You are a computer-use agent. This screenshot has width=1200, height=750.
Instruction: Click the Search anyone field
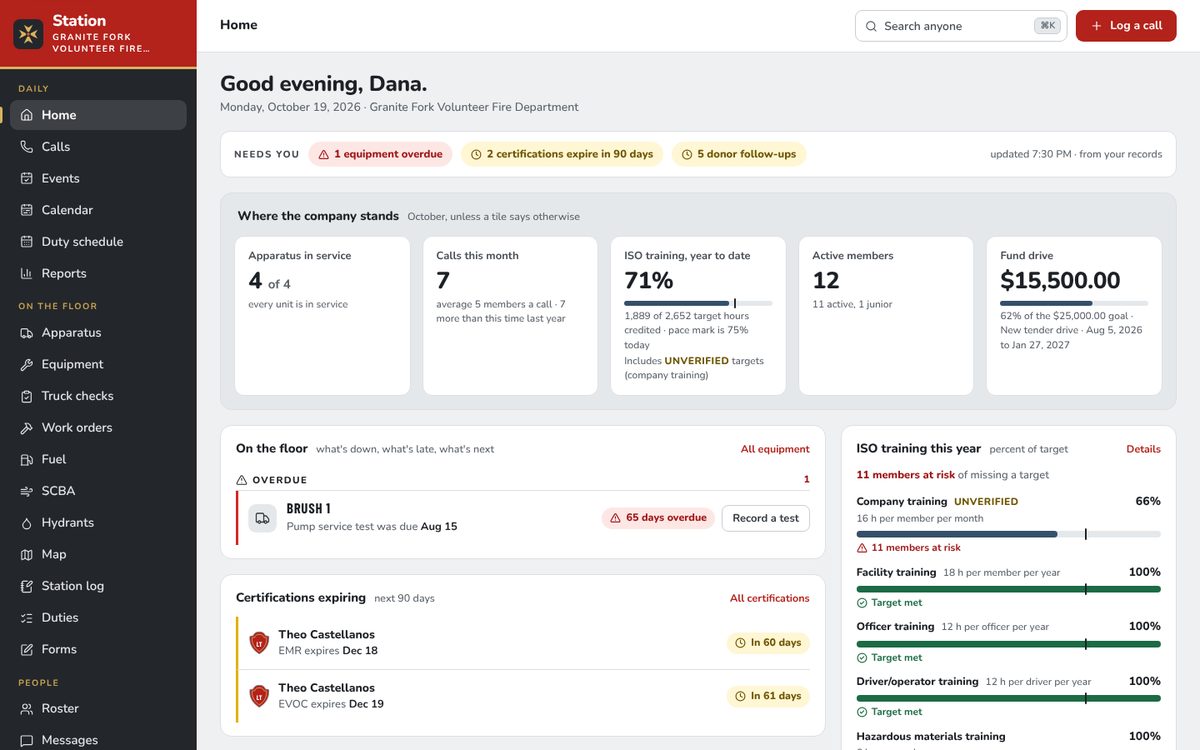point(961,26)
